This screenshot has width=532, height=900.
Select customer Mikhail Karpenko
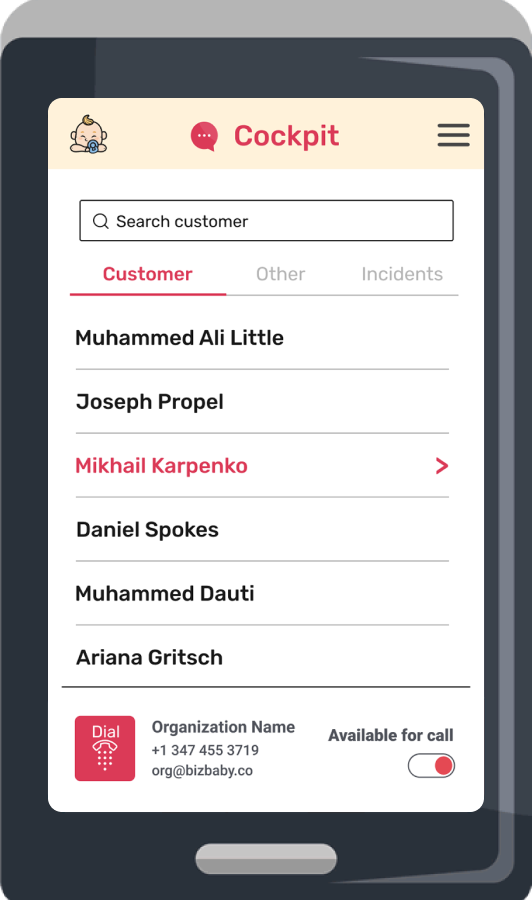(x=262, y=465)
